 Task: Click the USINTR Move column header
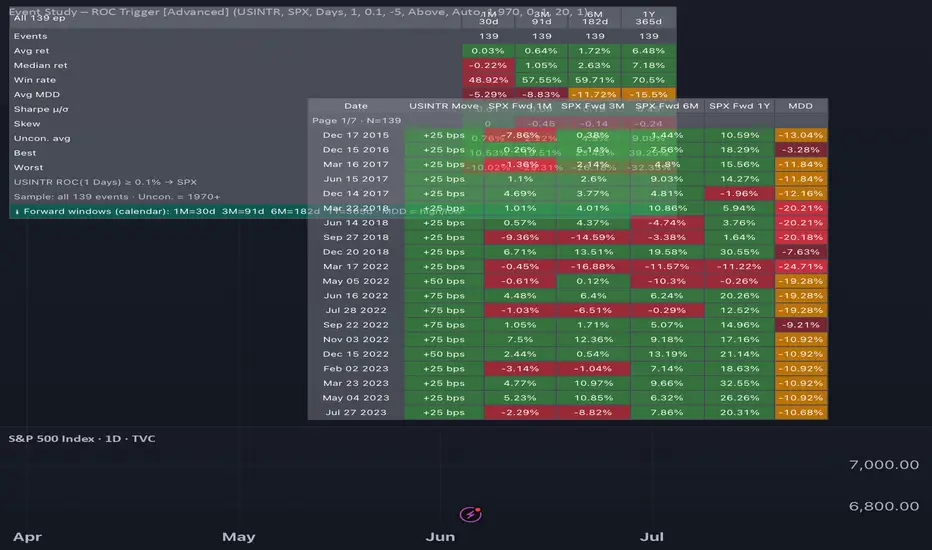coord(443,106)
